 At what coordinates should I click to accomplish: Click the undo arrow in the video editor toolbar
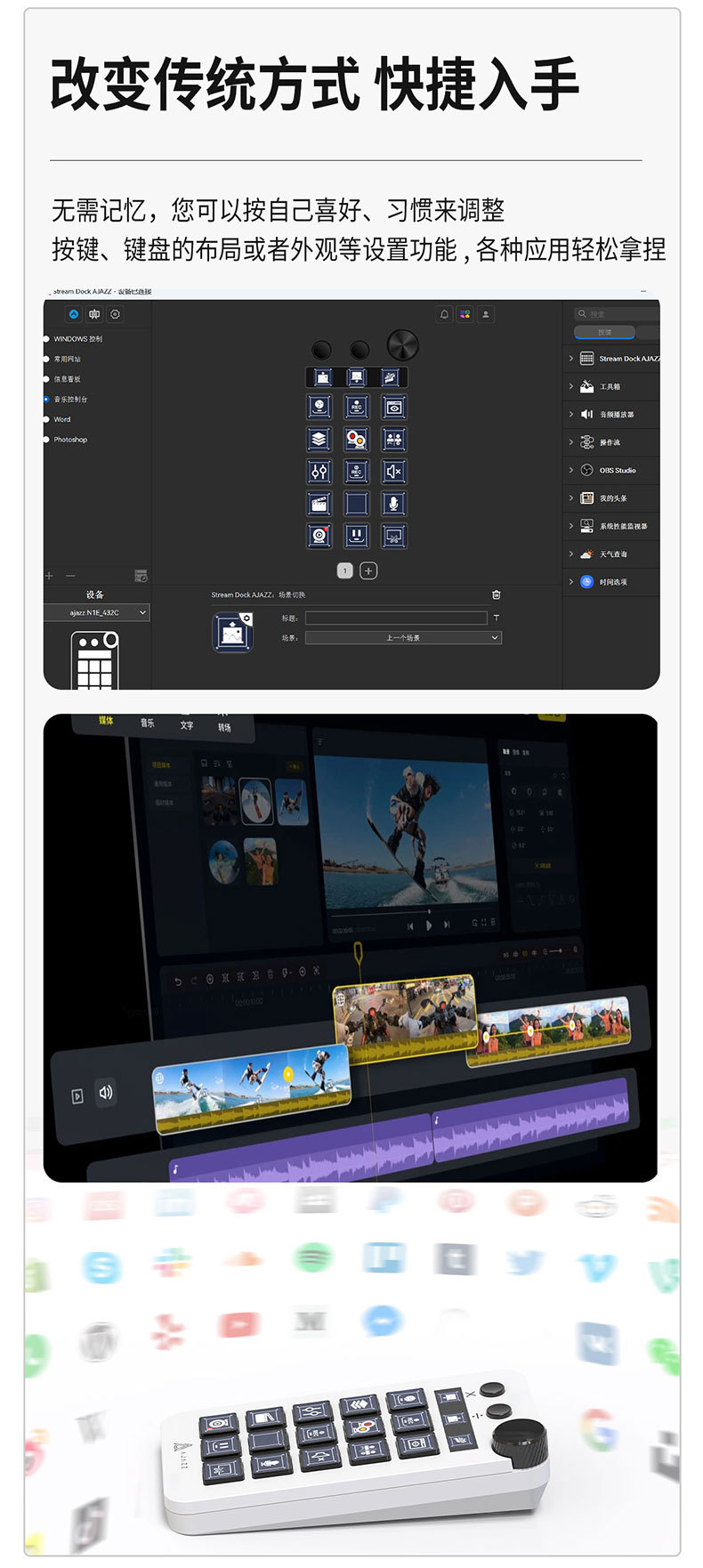(x=177, y=981)
